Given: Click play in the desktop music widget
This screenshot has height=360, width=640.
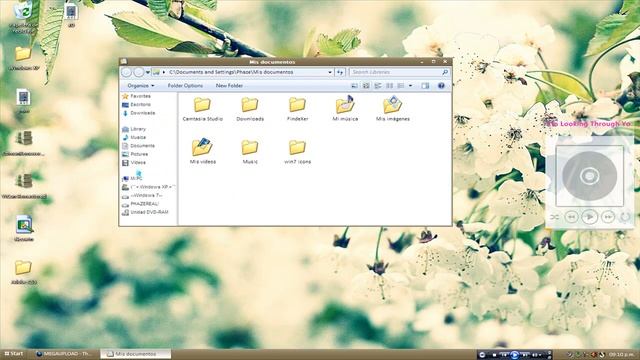Looking at the screenshot, I should 589,217.
